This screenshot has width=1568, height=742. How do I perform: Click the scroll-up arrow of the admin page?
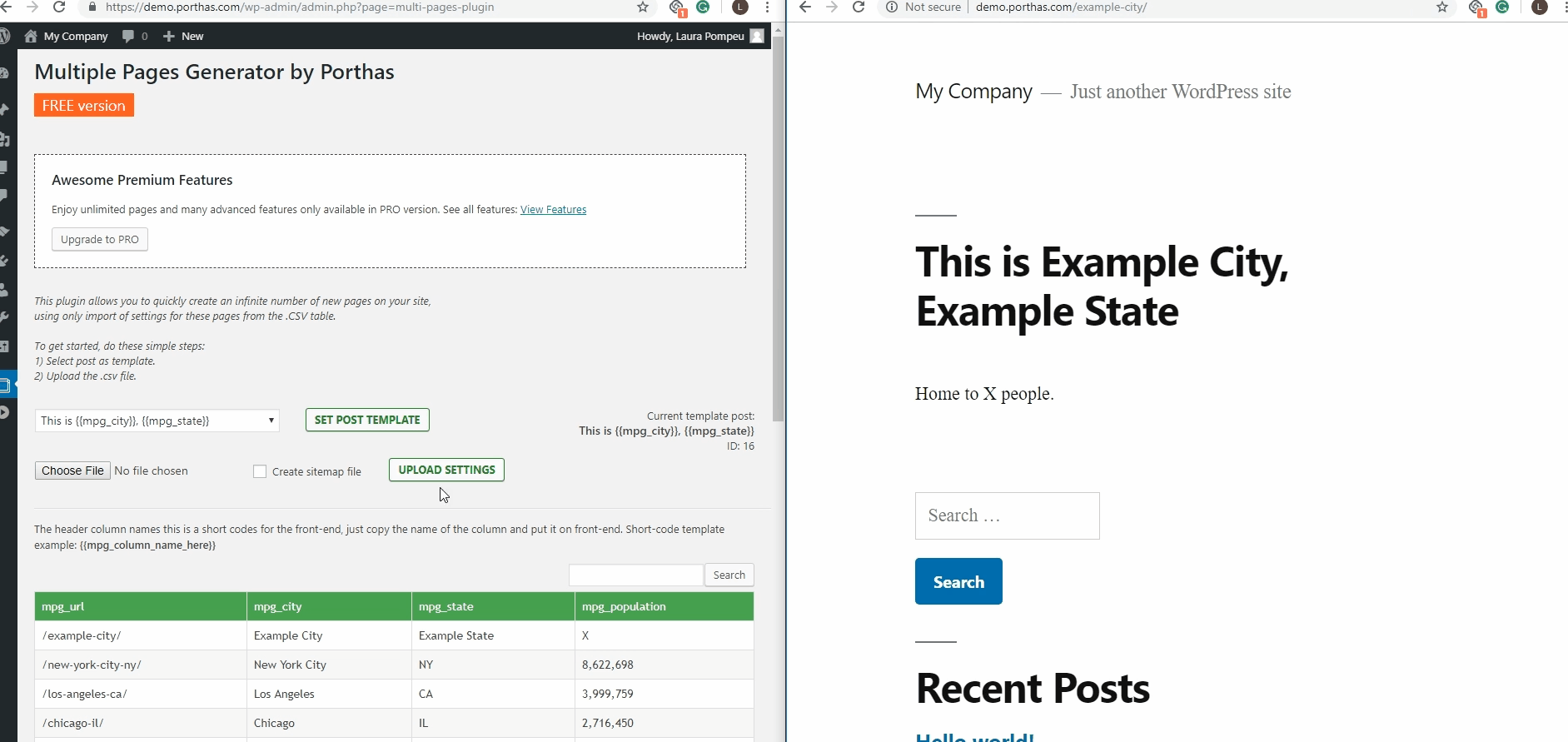[778, 30]
